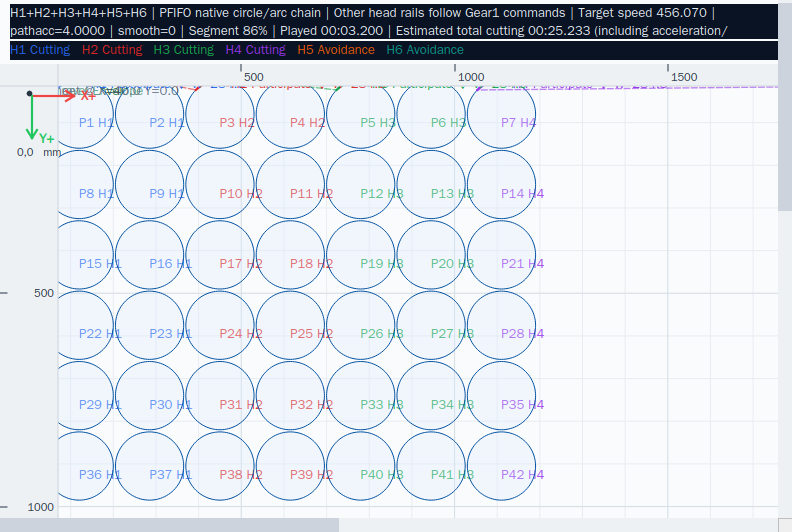Click the 1500 mark on top ruler

click(684, 77)
